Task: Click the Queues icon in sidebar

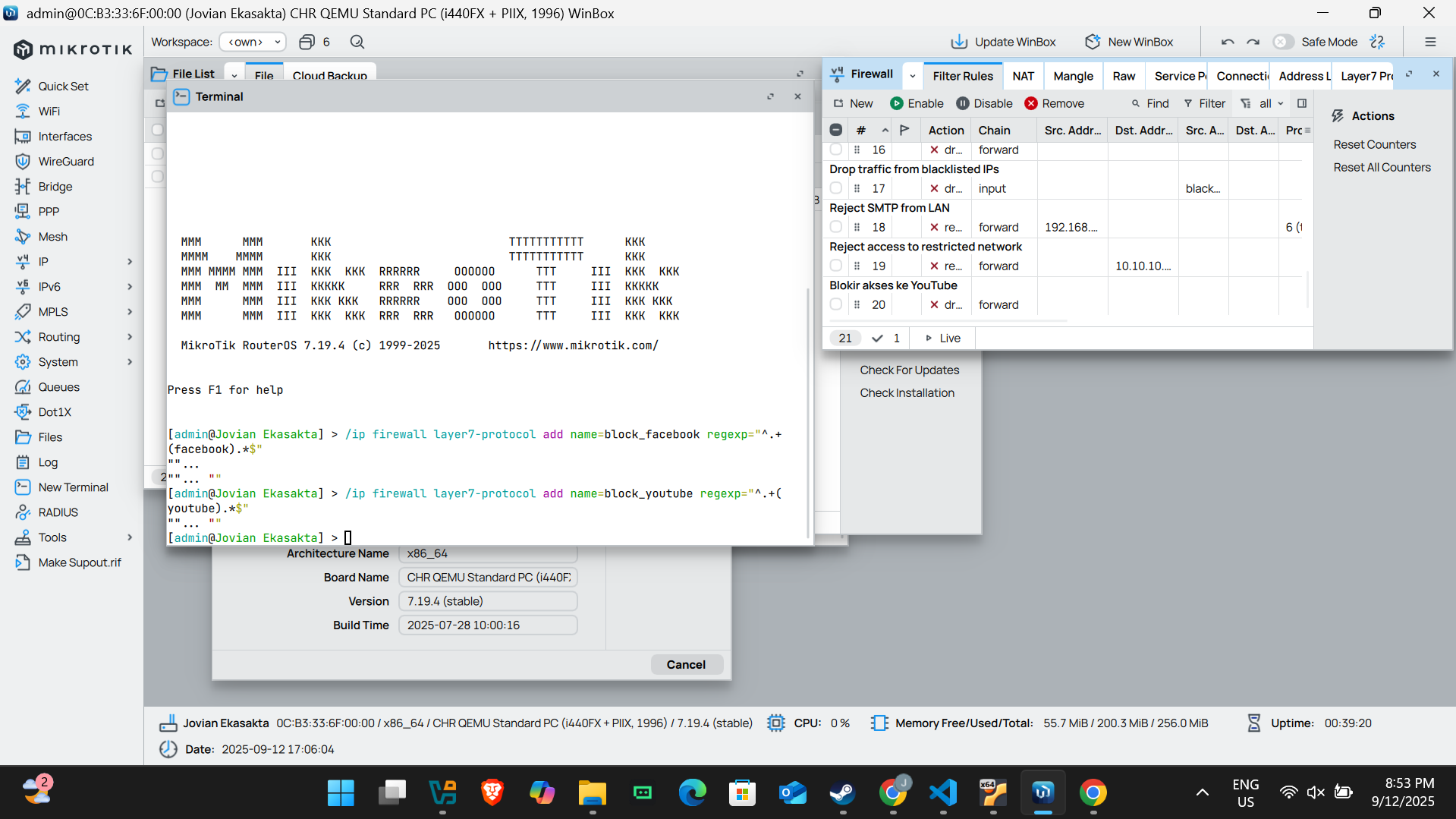Action: pos(23,387)
